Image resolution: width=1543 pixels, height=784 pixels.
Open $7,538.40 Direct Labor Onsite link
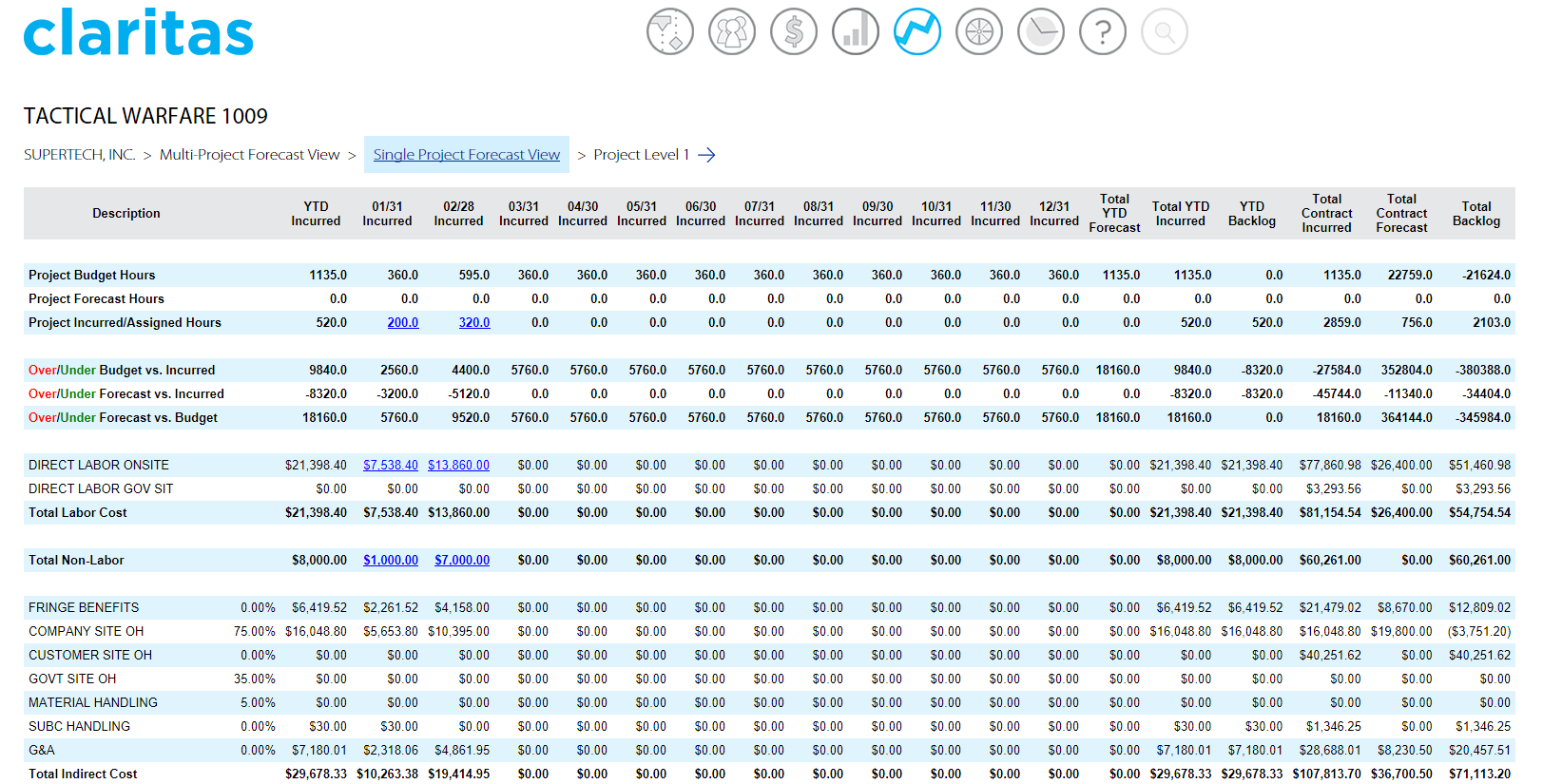point(391,465)
